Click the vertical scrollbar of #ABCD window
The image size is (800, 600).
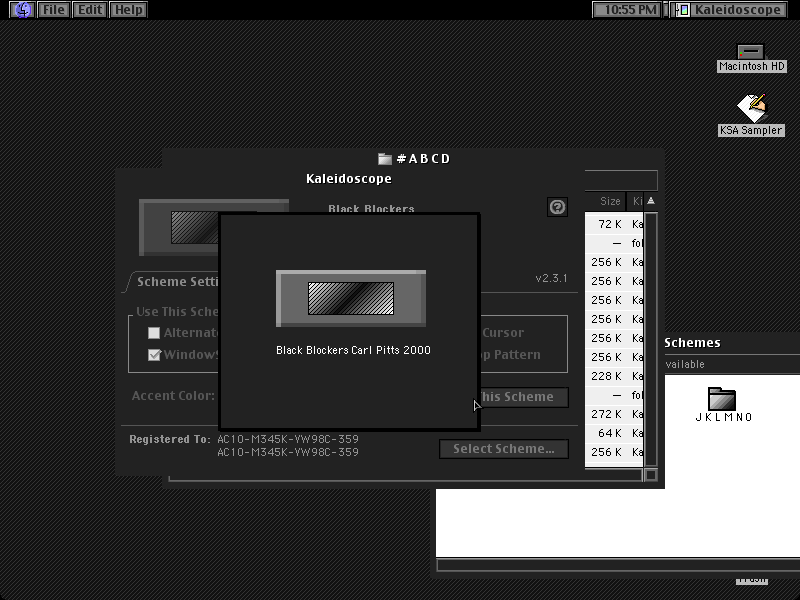pos(651,339)
